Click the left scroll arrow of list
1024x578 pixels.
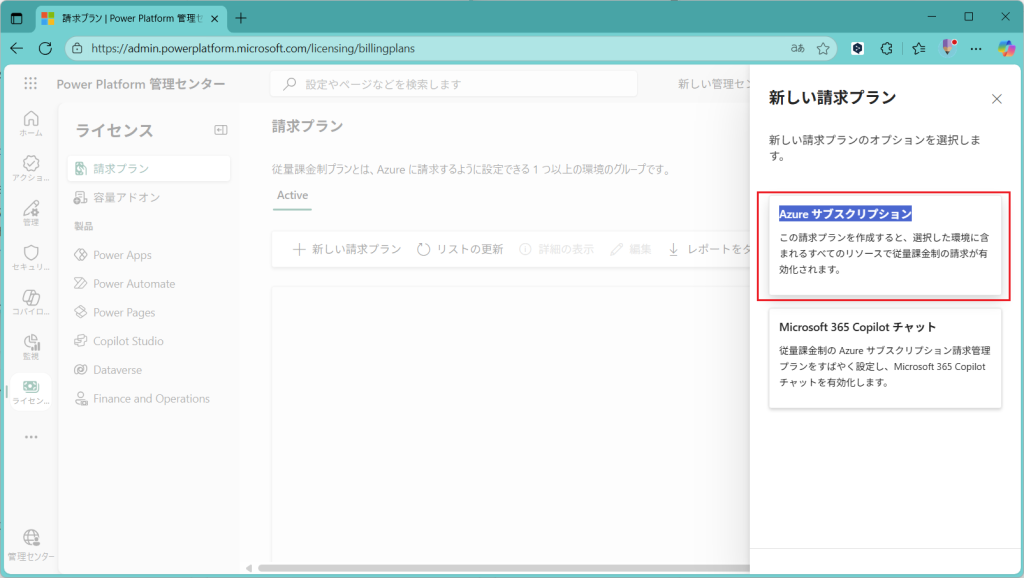point(249,568)
